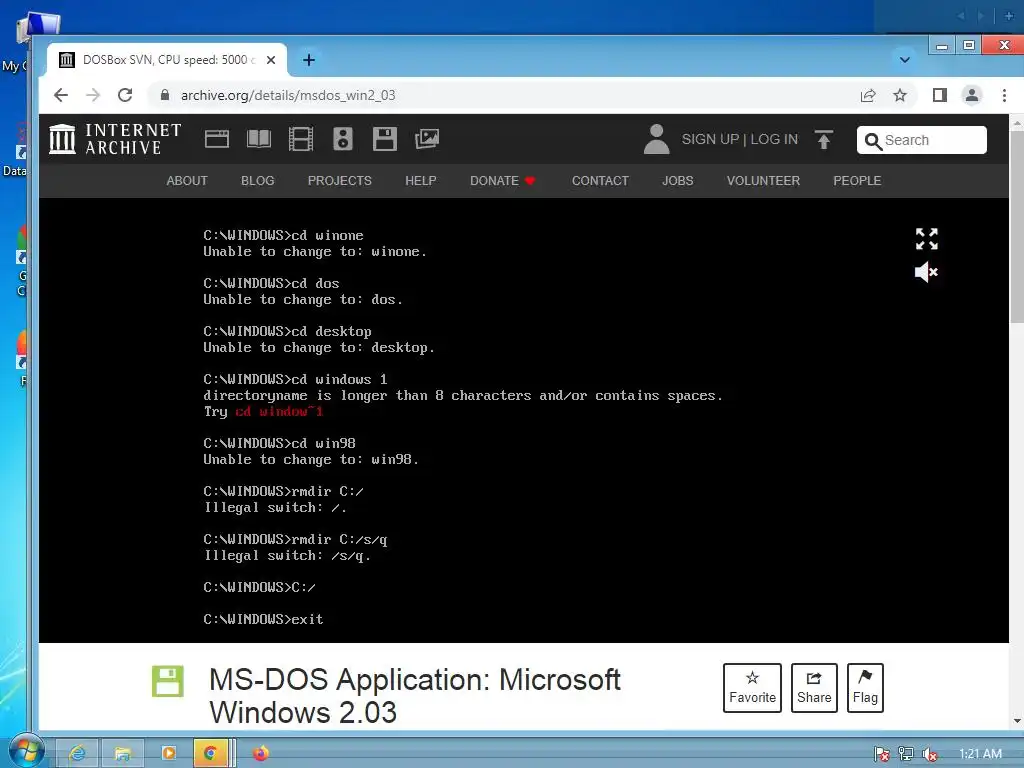
Task: Click the red 'cd window~1' hint text
Action: point(279,411)
